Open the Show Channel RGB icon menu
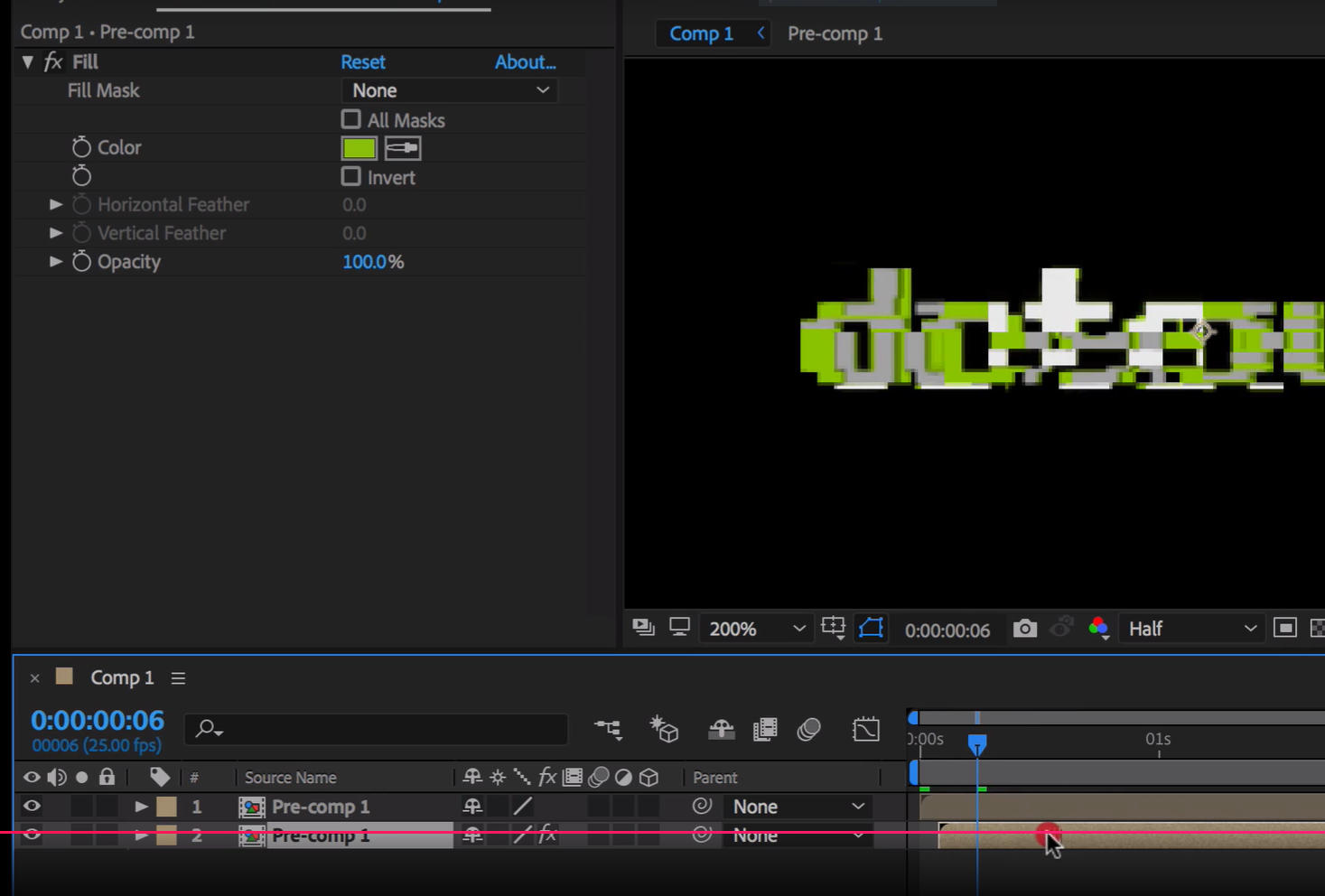The image size is (1325, 896). point(1098,628)
